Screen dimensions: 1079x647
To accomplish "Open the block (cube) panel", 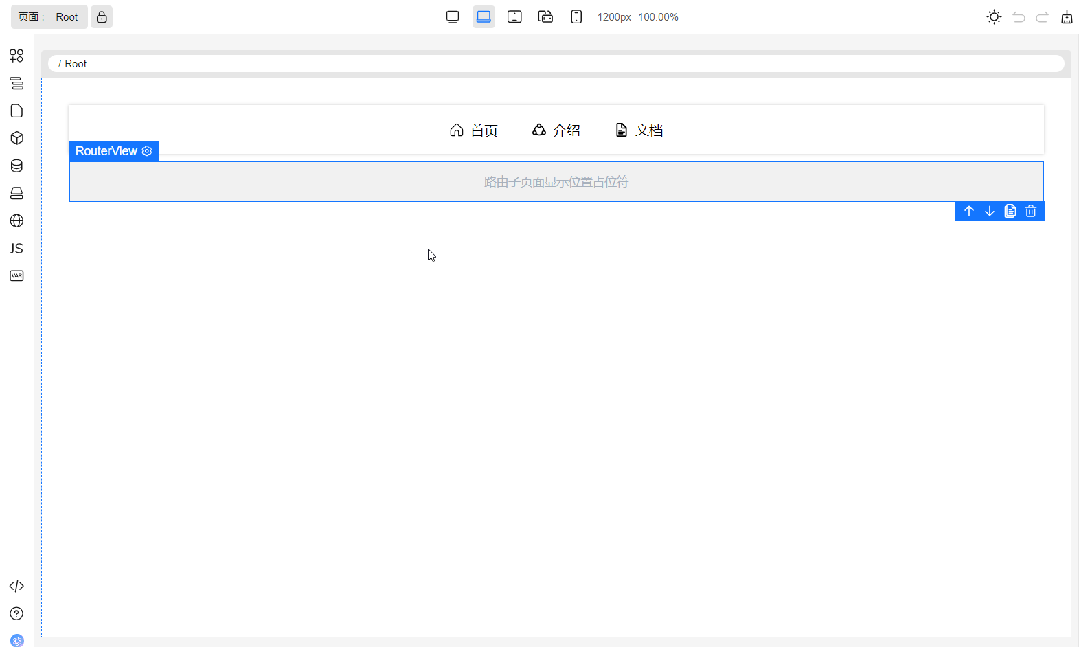I will 16,138.
